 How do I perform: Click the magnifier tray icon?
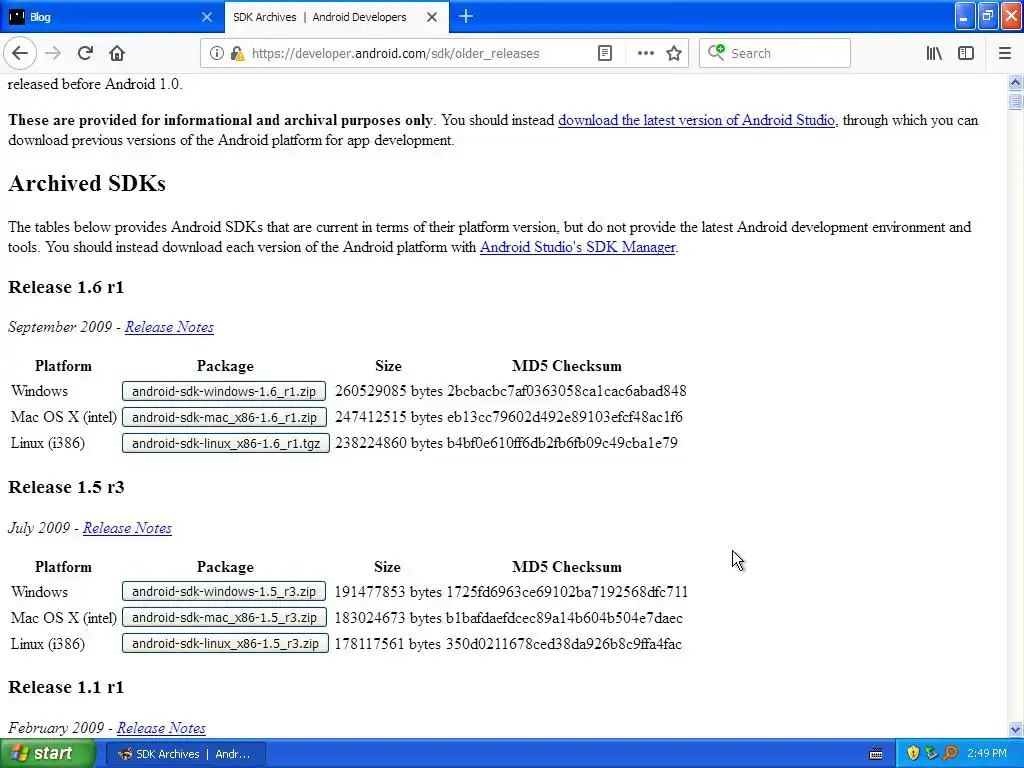click(950, 754)
